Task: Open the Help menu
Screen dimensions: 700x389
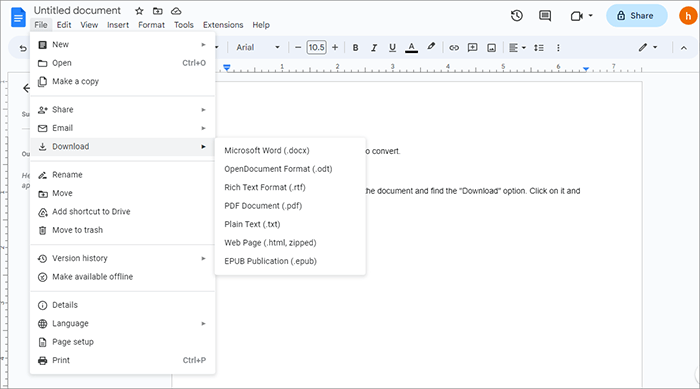Action: click(261, 25)
